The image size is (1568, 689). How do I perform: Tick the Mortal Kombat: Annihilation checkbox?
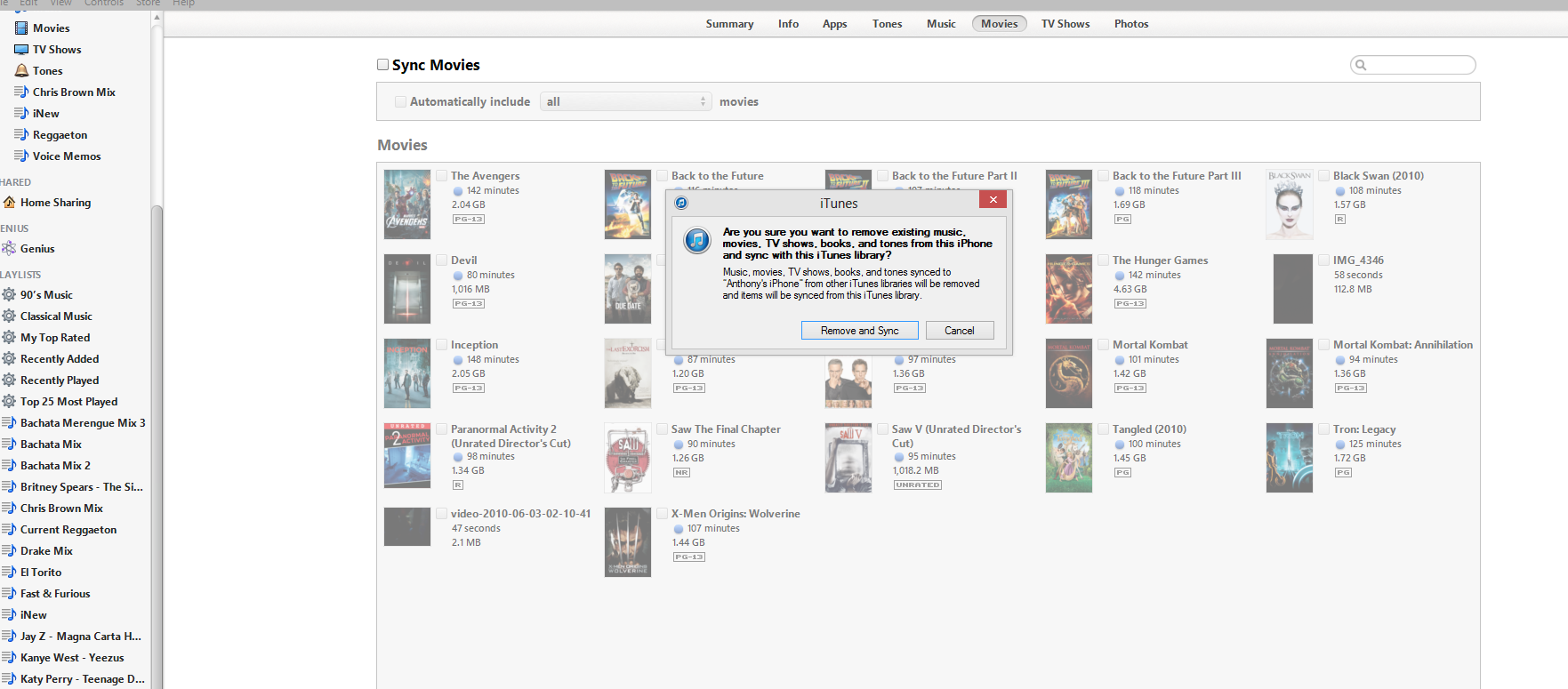click(x=1323, y=345)
